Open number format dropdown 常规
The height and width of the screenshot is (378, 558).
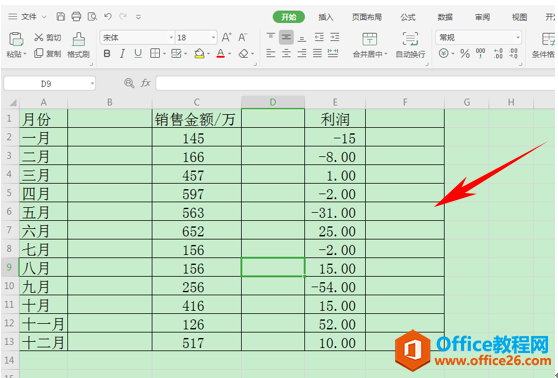click(517, 37)
